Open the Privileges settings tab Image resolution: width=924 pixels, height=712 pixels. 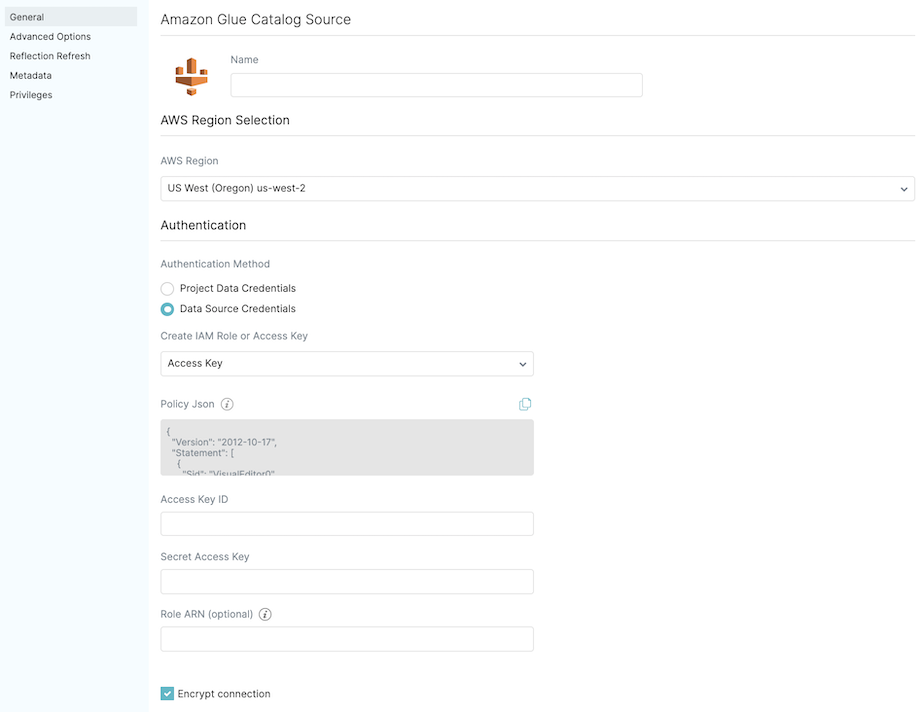(31, 95)
